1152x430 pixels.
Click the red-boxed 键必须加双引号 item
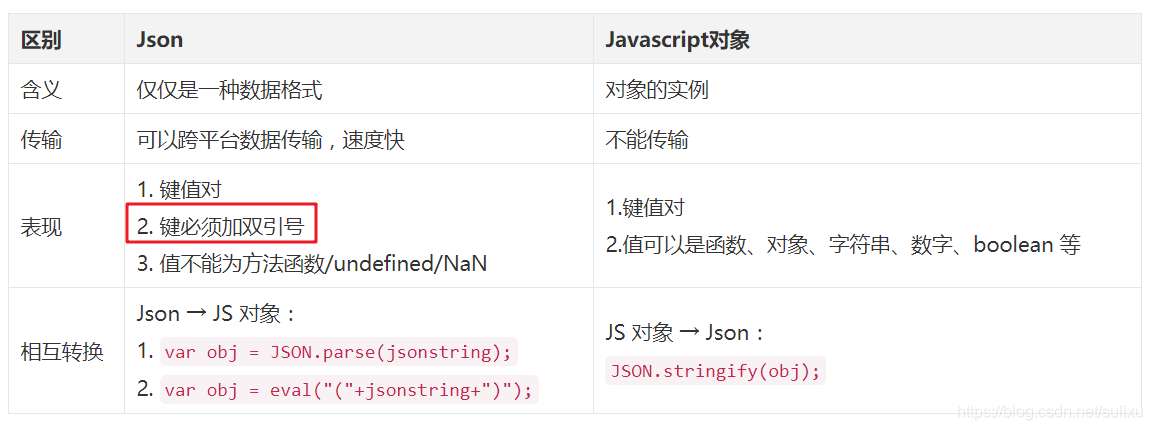220,226
